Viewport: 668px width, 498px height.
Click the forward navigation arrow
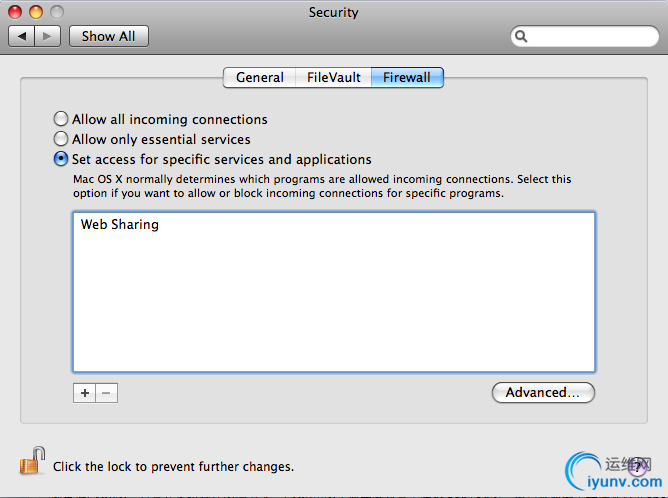(x=49, y=36)
